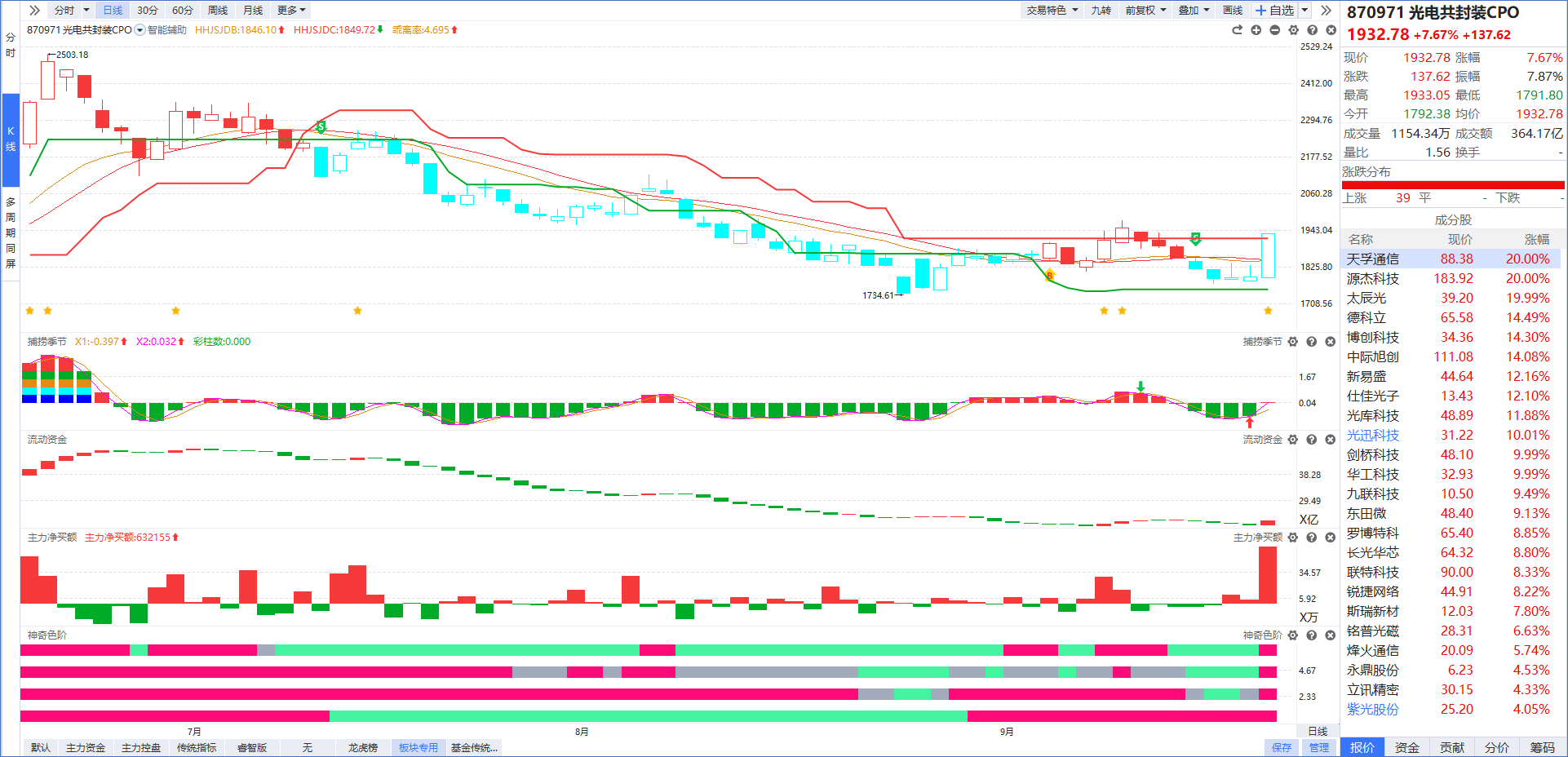The image size is (1568, 757).
Task: Open the 资金 tab in right panel
Action: click(x=1407, y=747)
